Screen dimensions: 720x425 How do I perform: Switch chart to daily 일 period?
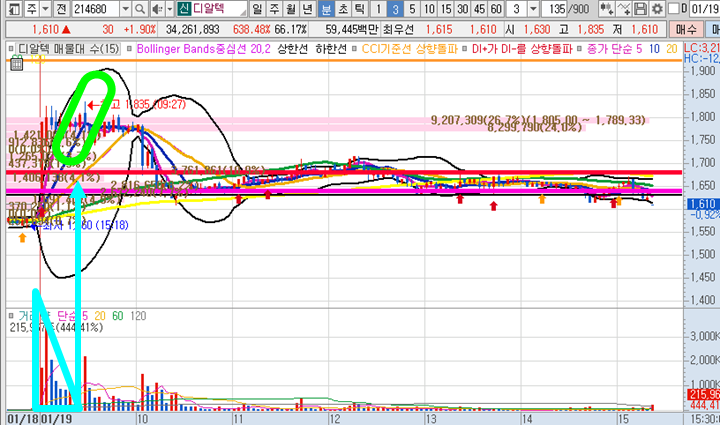tap(258, 9)
